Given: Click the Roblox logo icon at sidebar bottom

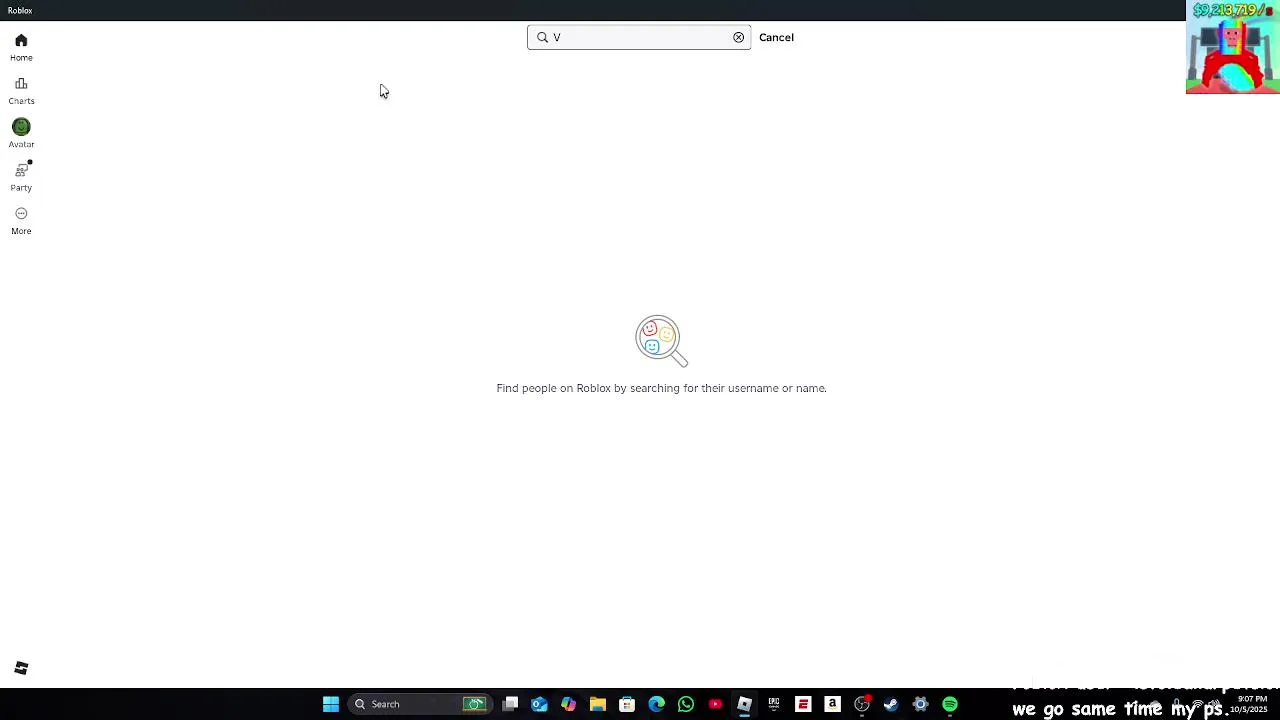Looking at the screenshot, I should coord(21,668).
